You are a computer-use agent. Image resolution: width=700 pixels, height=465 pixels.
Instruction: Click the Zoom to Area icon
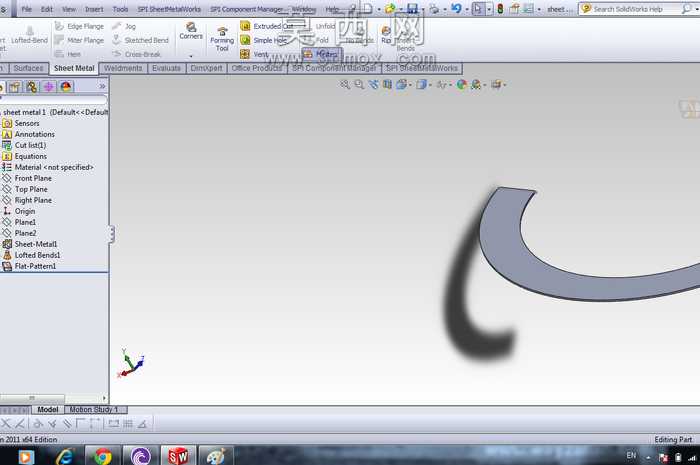coord(359,84)
